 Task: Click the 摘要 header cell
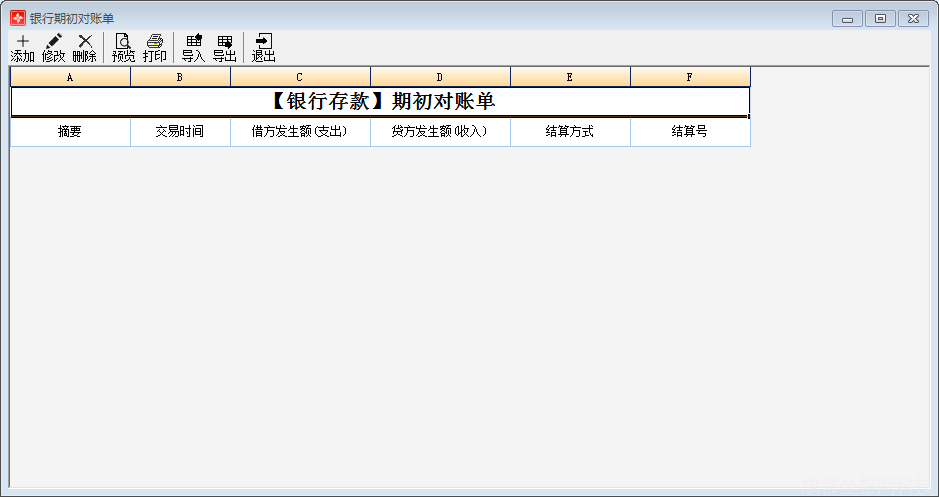click(70, 132)
